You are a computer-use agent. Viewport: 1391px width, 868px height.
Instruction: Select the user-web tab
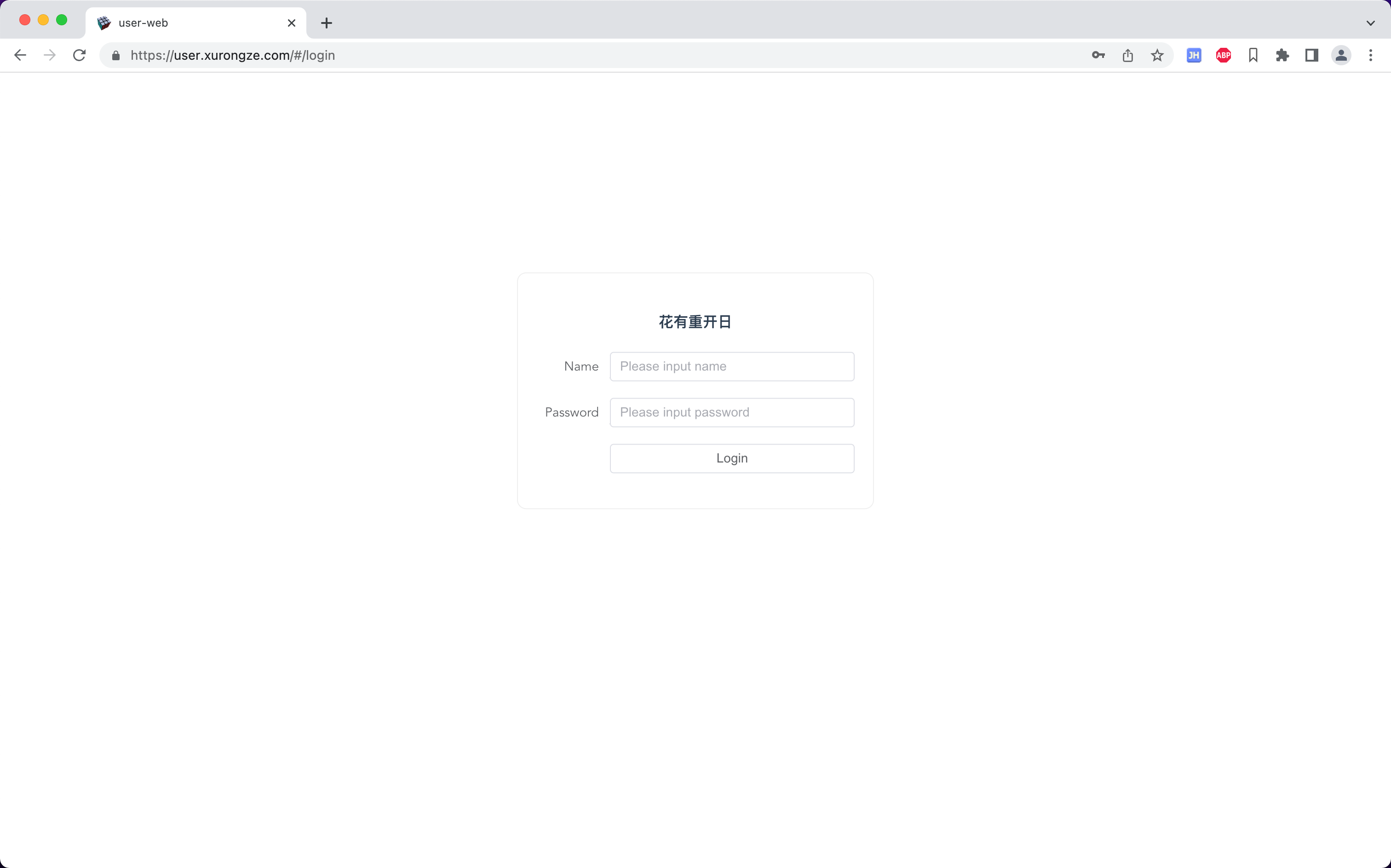[x=196, y=23]
